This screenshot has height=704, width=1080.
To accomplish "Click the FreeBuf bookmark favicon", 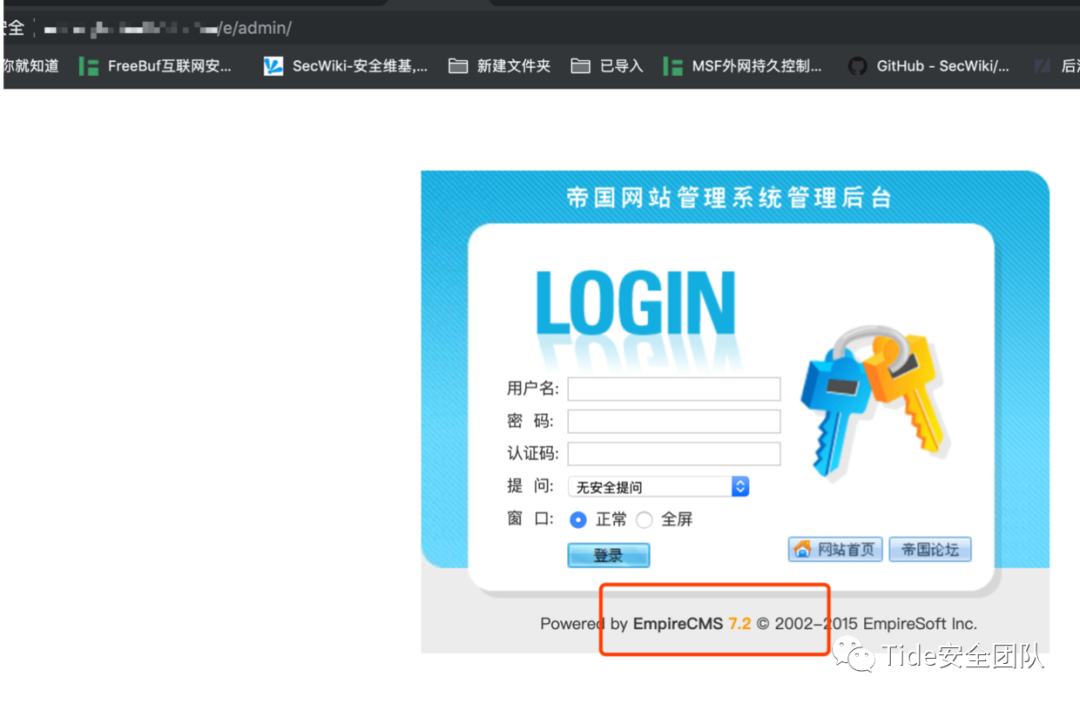I will point(89,66).
